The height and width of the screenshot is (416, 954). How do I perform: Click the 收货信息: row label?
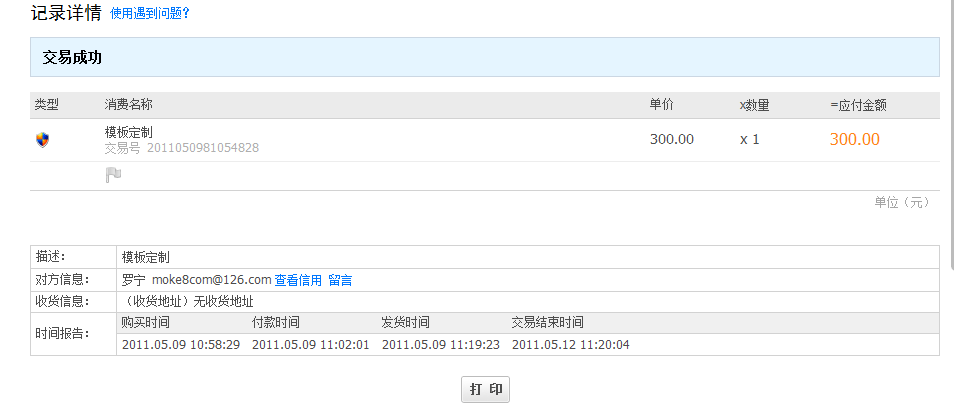click(62, 302)
